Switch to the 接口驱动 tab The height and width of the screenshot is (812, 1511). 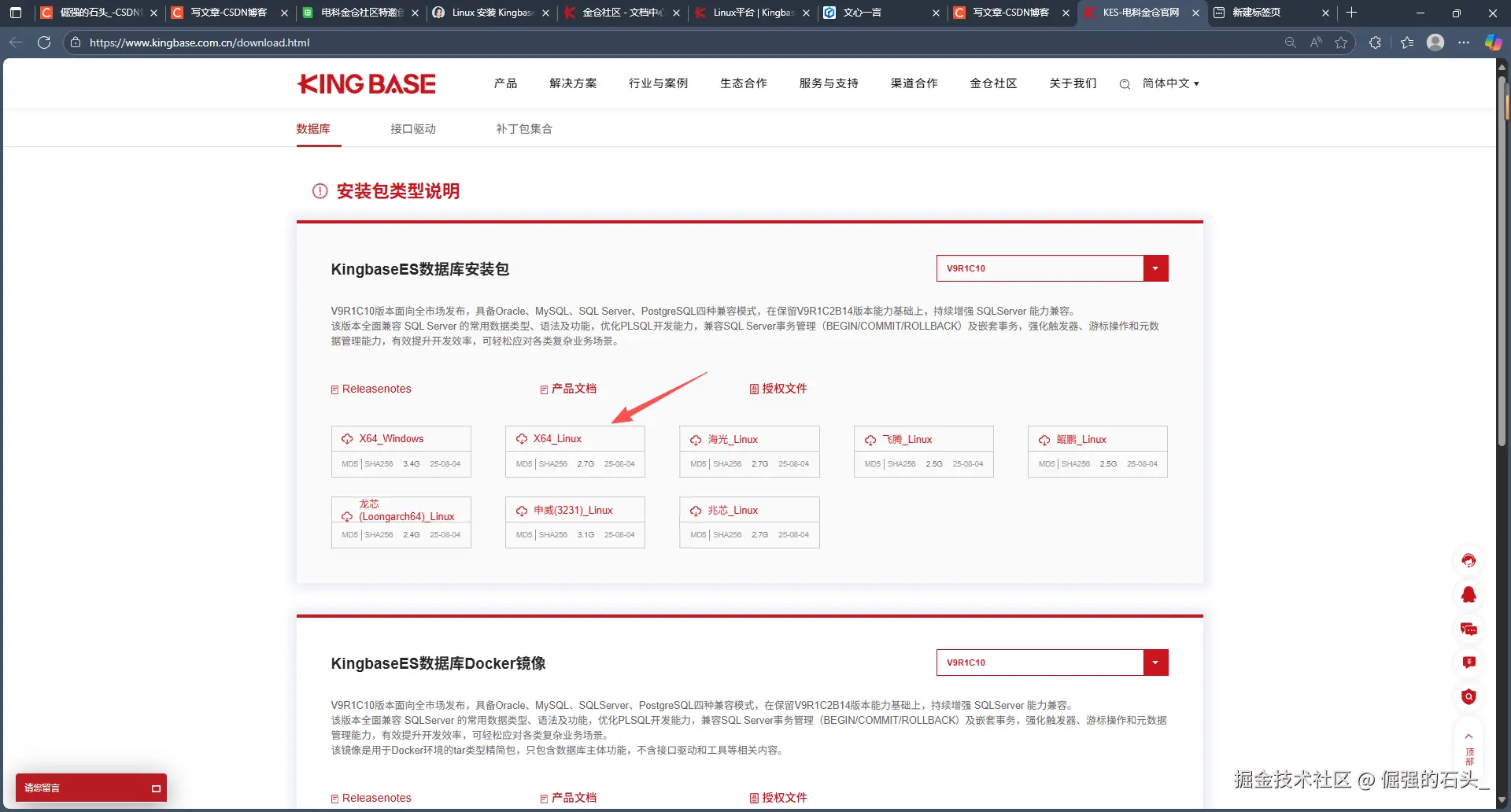tap(413, 129)
